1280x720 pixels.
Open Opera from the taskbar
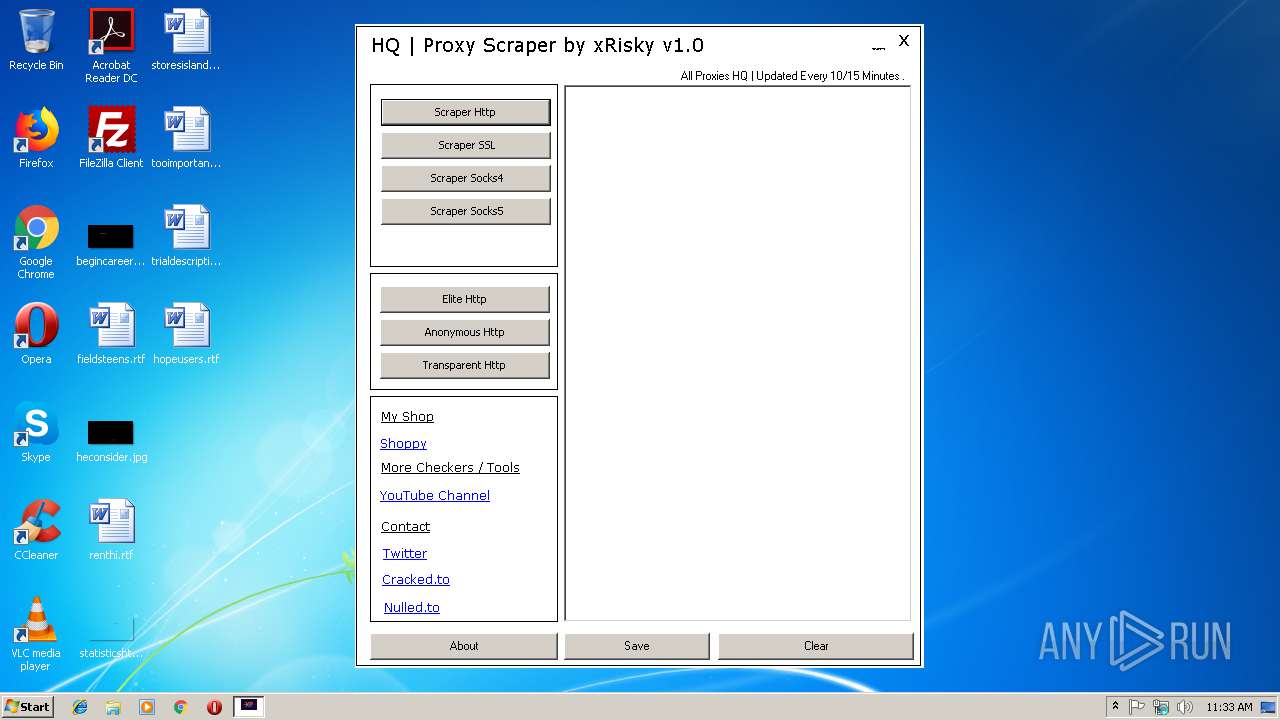click(x=214, y=707)
